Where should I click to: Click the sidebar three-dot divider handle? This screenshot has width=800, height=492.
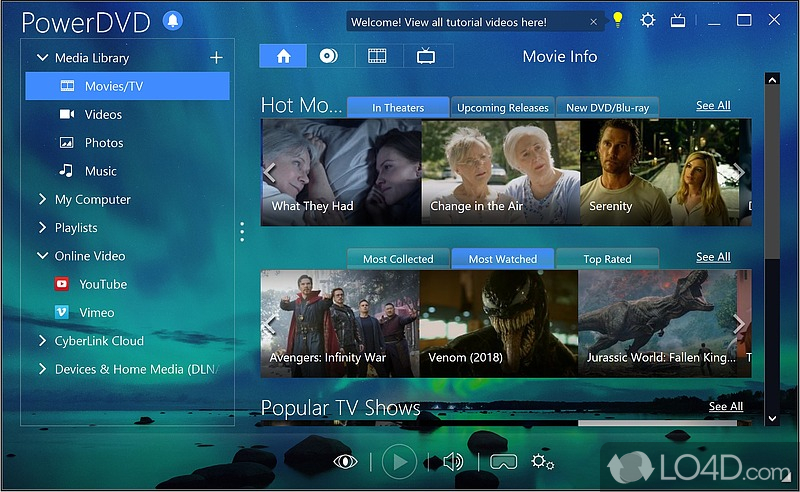pos(242,232)
